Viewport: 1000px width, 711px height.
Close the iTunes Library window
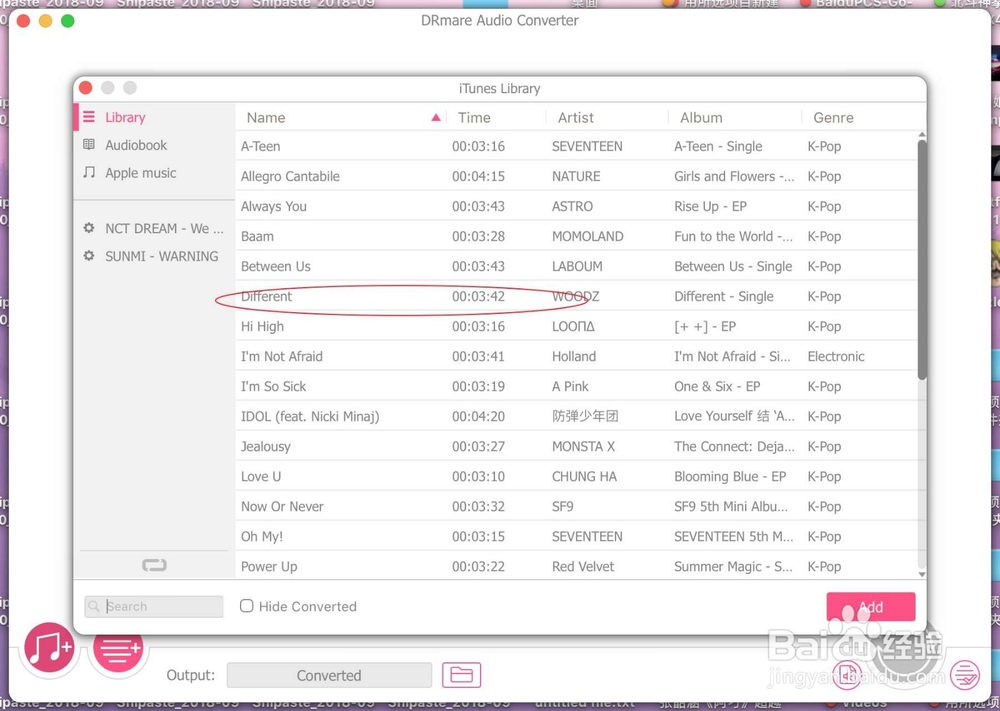pyautogui.click(x=86, y=88)
